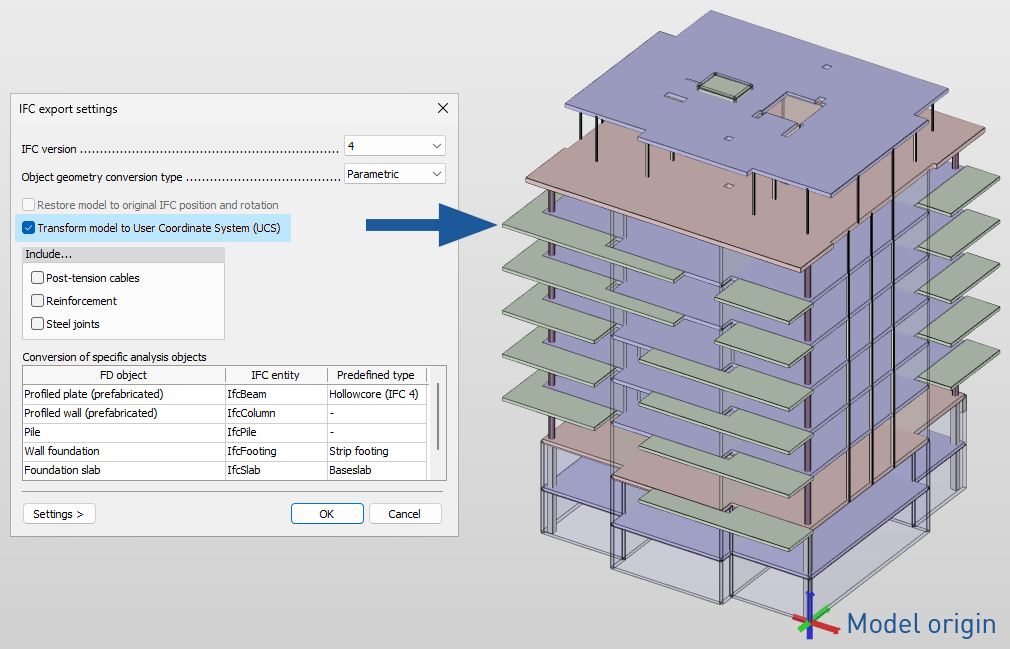Click the Hollowcore (IFC 4) cell
1010x649 pixels.
click(x=376, y=394)
